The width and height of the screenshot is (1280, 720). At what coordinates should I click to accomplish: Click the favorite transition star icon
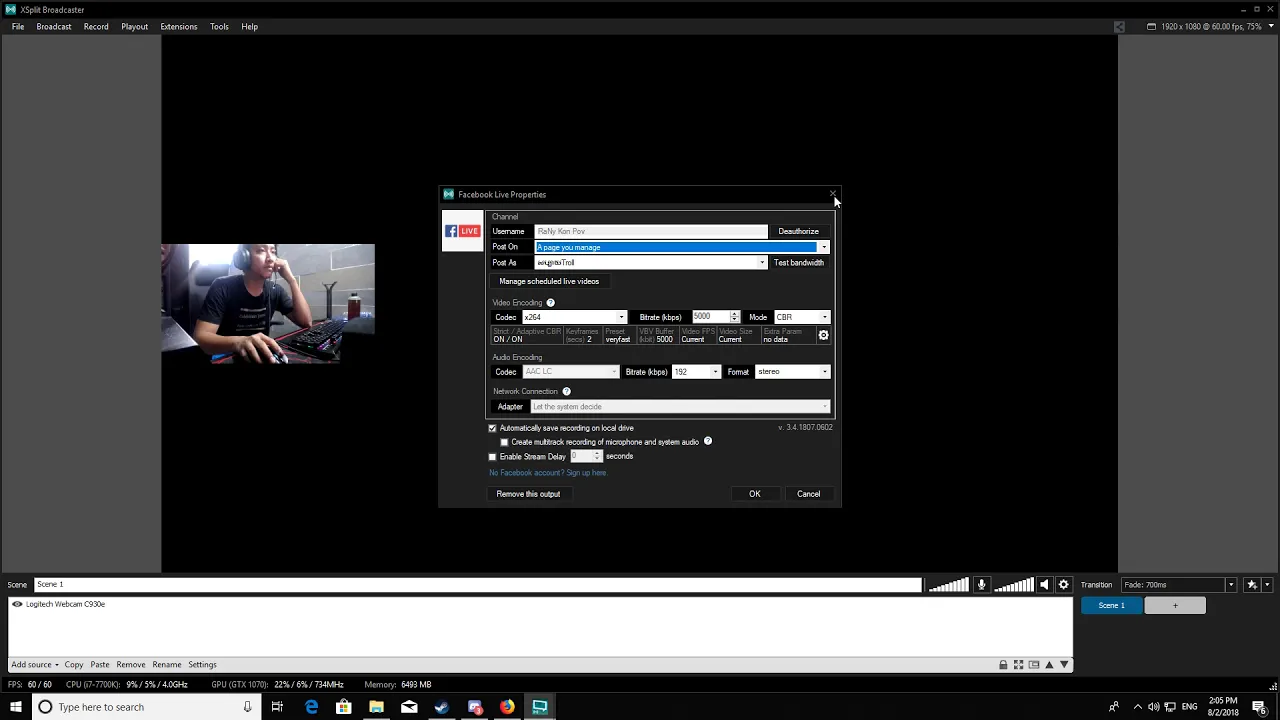pyautogui.click(x=1251, y=585)
